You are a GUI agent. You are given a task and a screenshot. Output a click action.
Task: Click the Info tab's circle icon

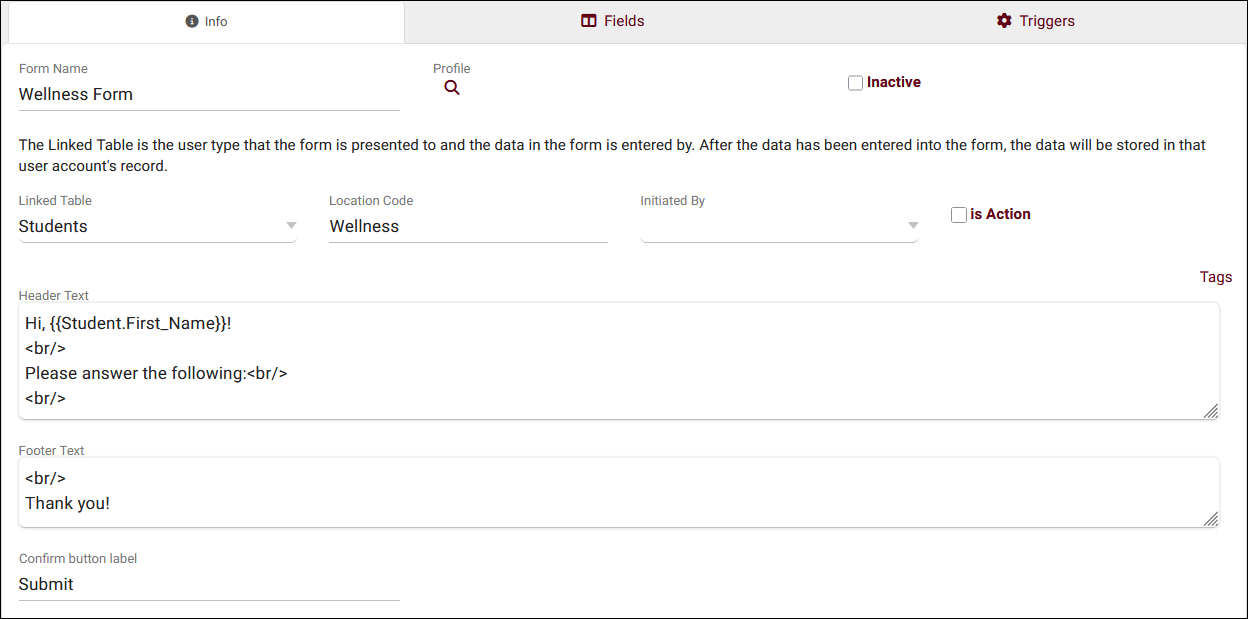point(192,21)
